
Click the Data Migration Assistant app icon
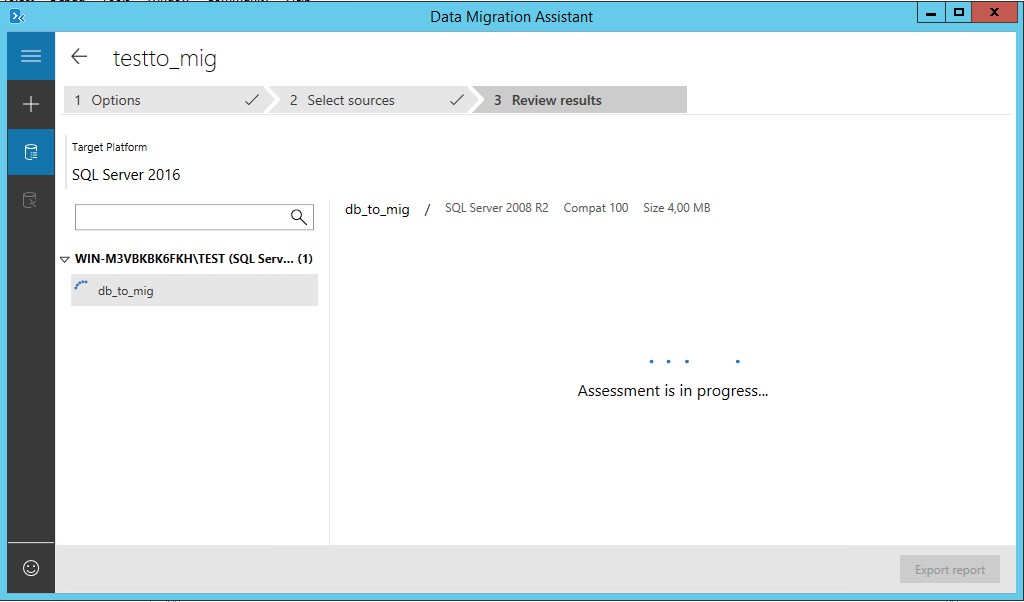point(17,16)
